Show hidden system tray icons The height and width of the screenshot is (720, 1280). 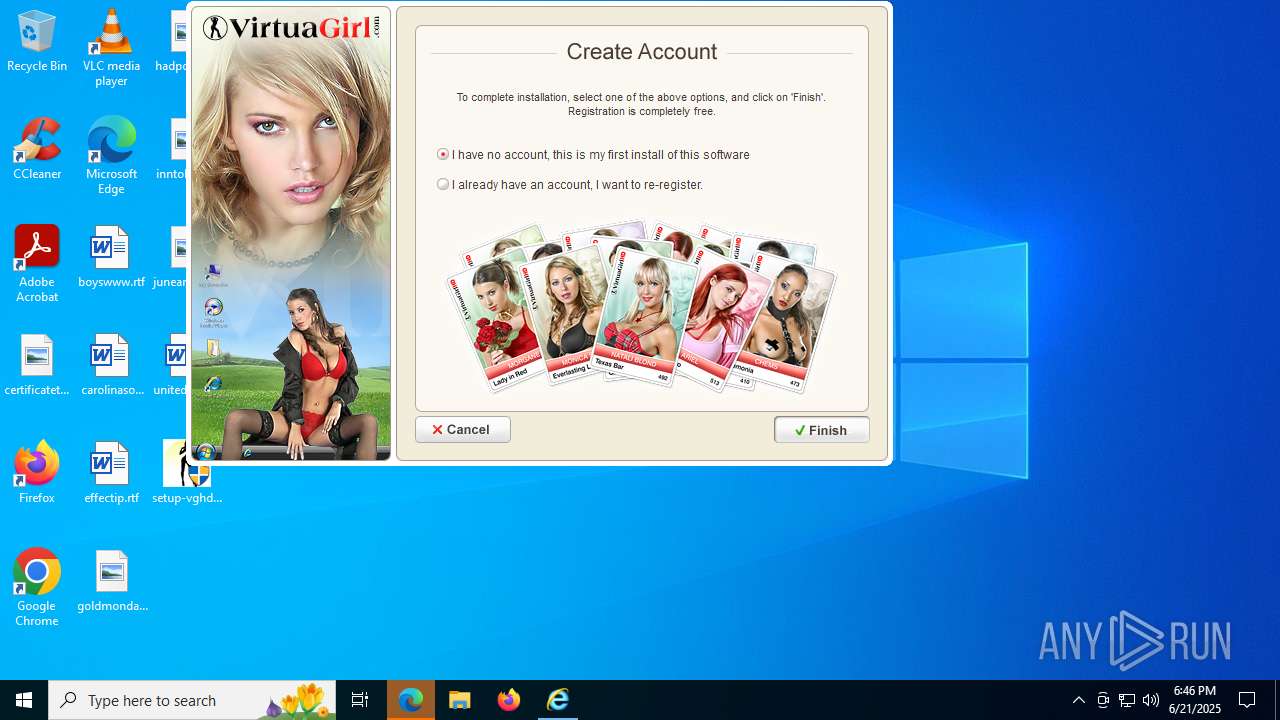click(1078, 700)
